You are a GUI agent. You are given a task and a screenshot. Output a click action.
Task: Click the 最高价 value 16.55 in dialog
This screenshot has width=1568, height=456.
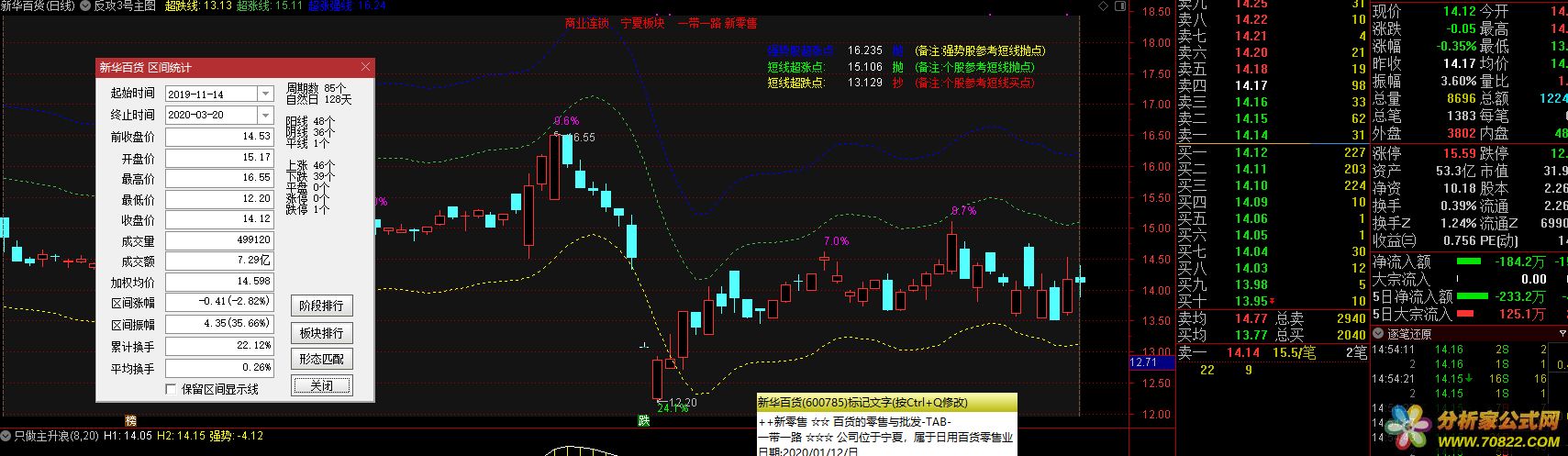pyautogui.click(x=219, y=178)
